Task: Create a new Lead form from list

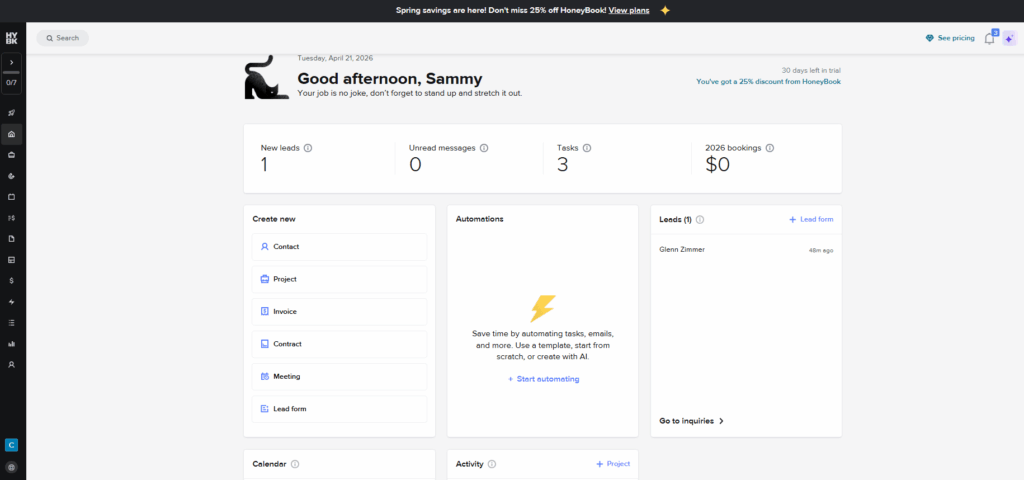Action: point(339,409)
